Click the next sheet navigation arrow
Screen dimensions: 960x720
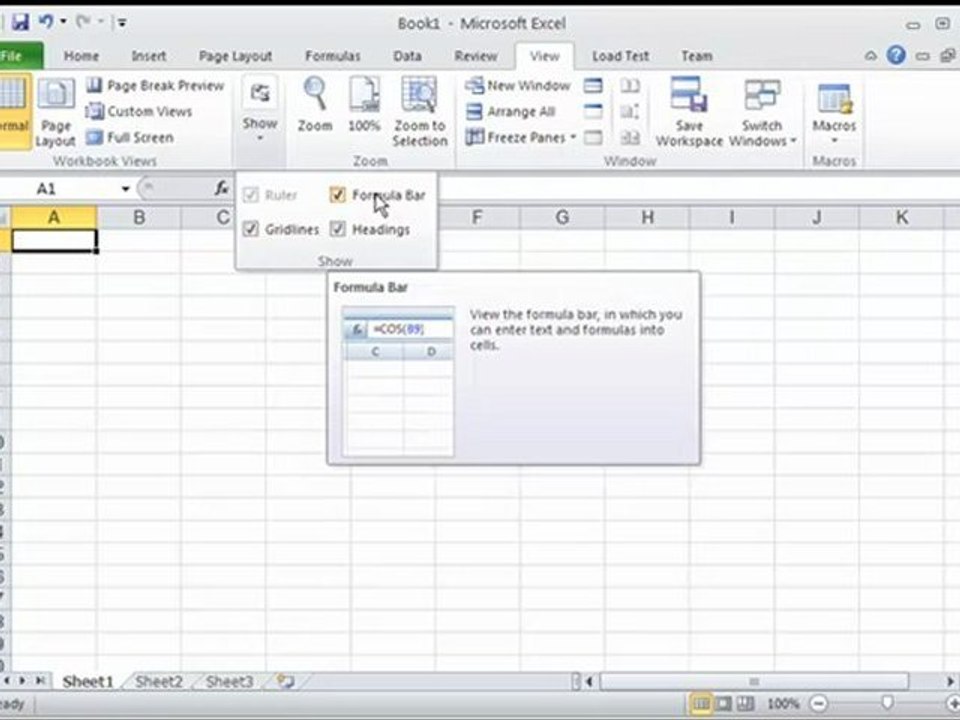coord(23,681)
